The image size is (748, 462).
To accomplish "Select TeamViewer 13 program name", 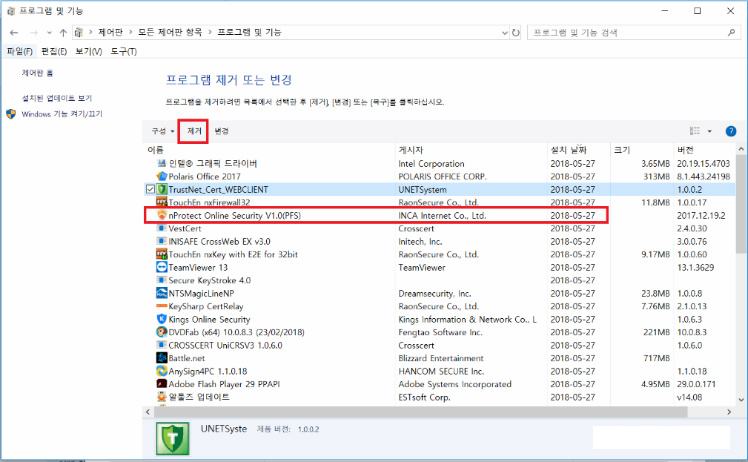I will 198,267.
